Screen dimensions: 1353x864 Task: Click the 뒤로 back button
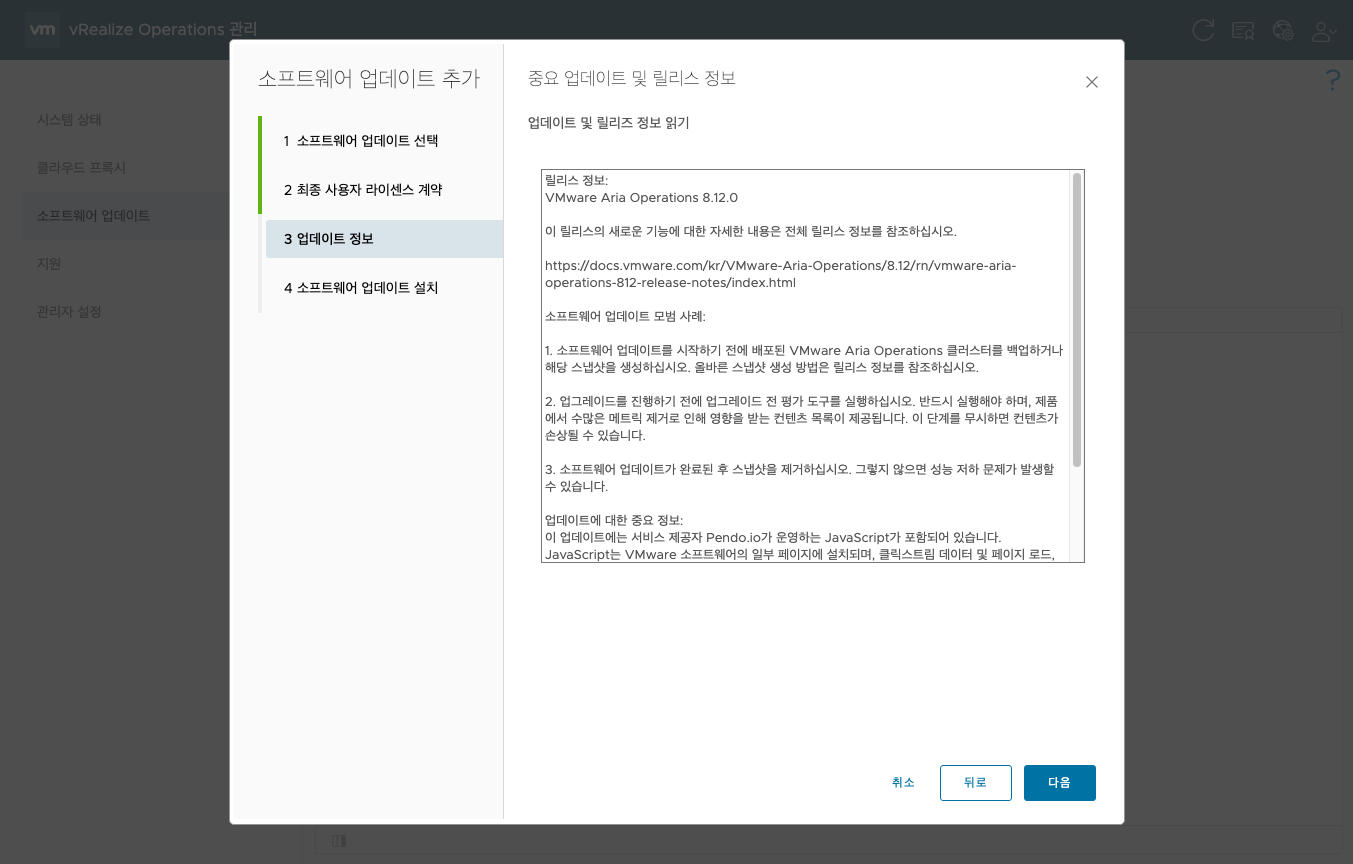point(975,783)
